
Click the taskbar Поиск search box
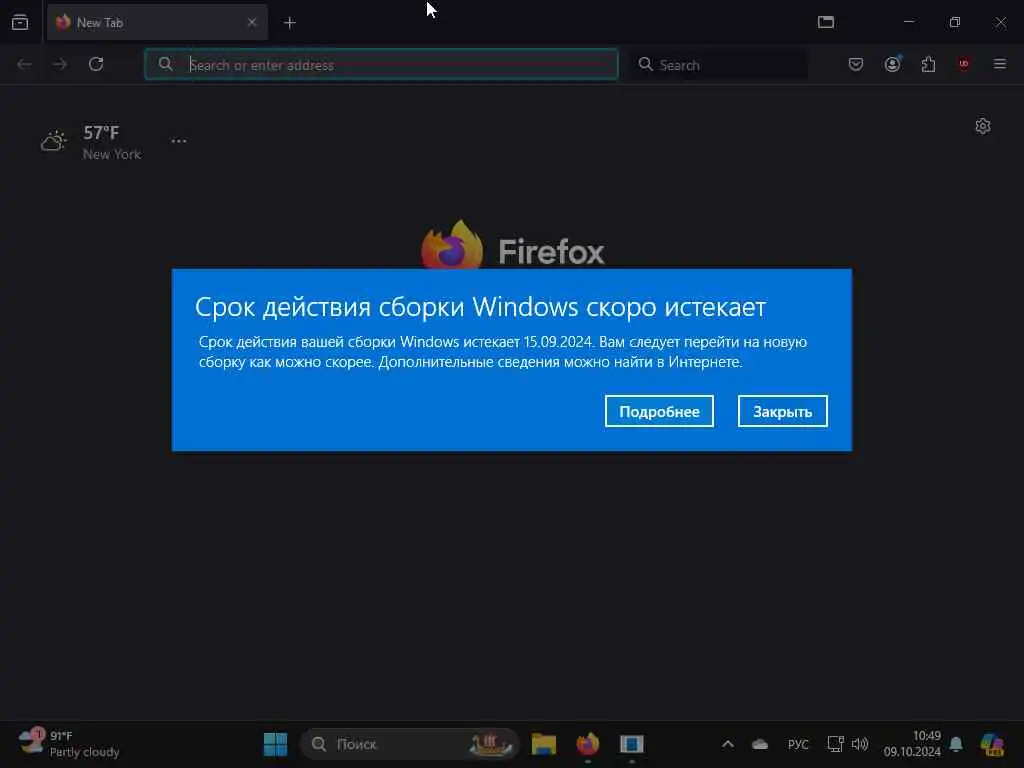[x=409, y=744]
